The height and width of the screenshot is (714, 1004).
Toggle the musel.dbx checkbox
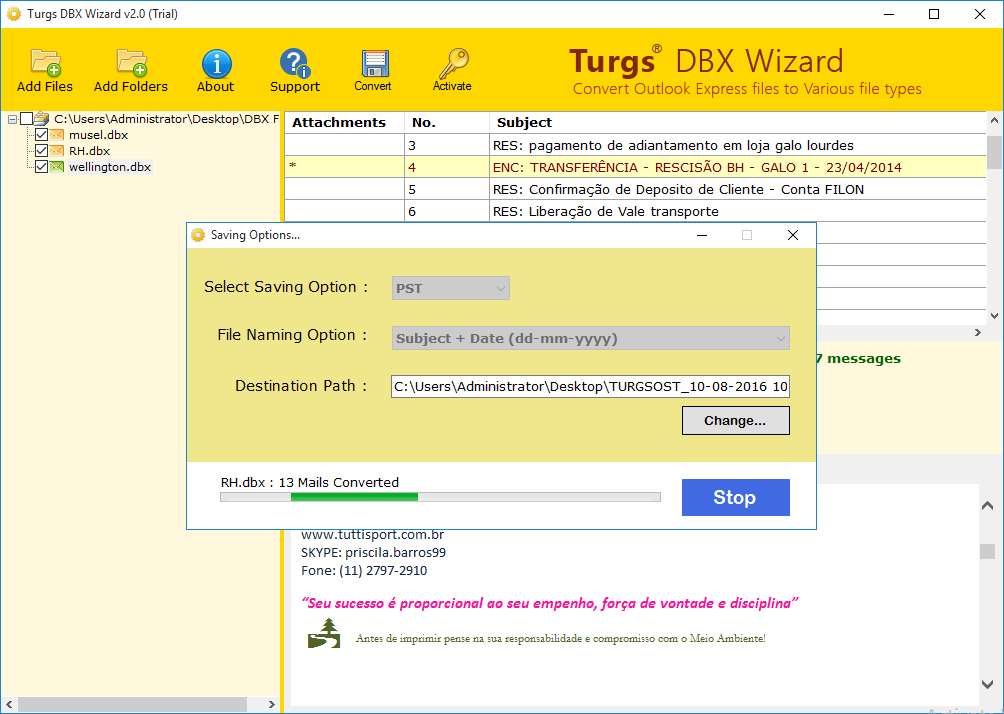click(42, 134)
